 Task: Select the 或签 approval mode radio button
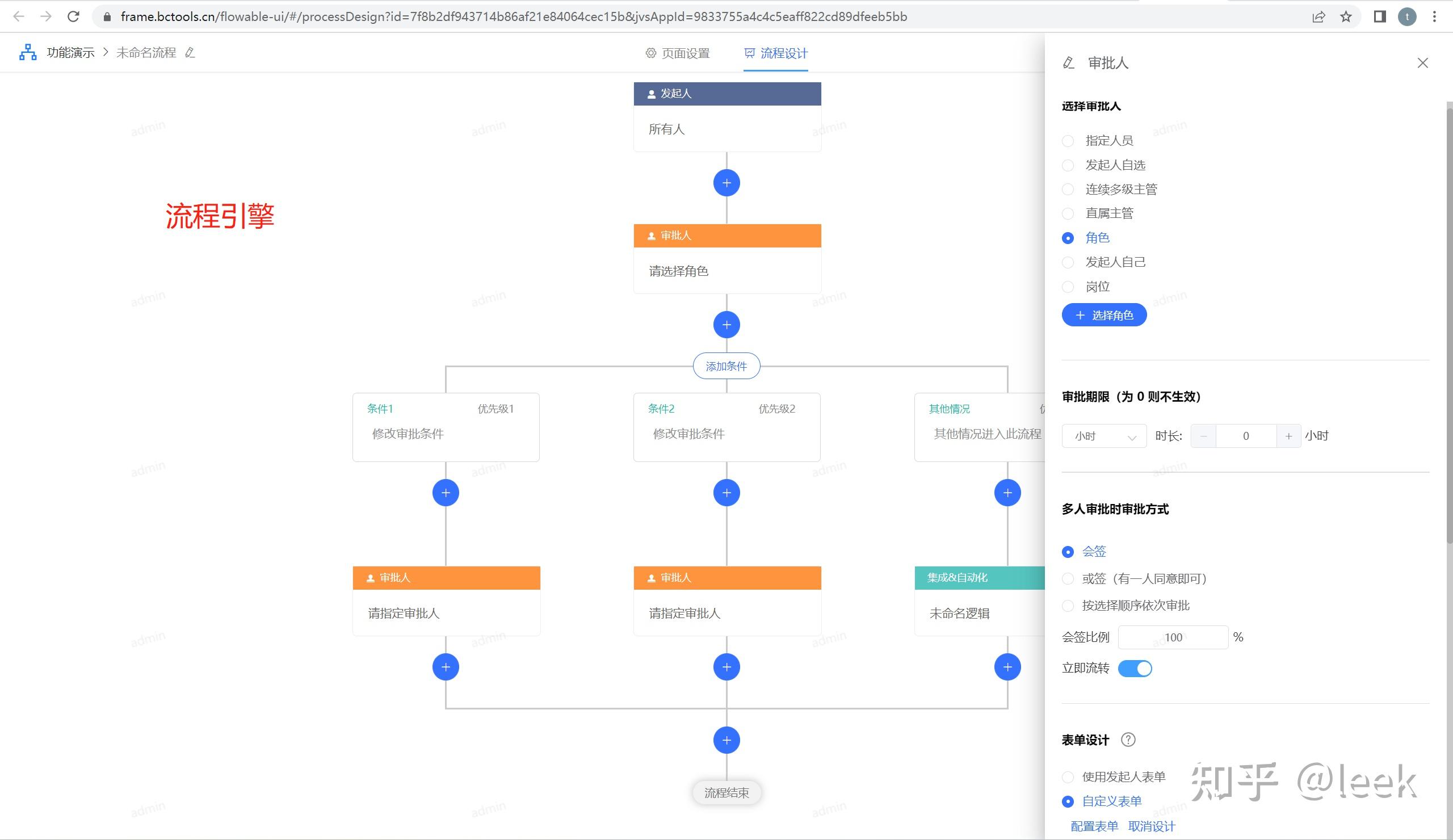[1068, 579]
